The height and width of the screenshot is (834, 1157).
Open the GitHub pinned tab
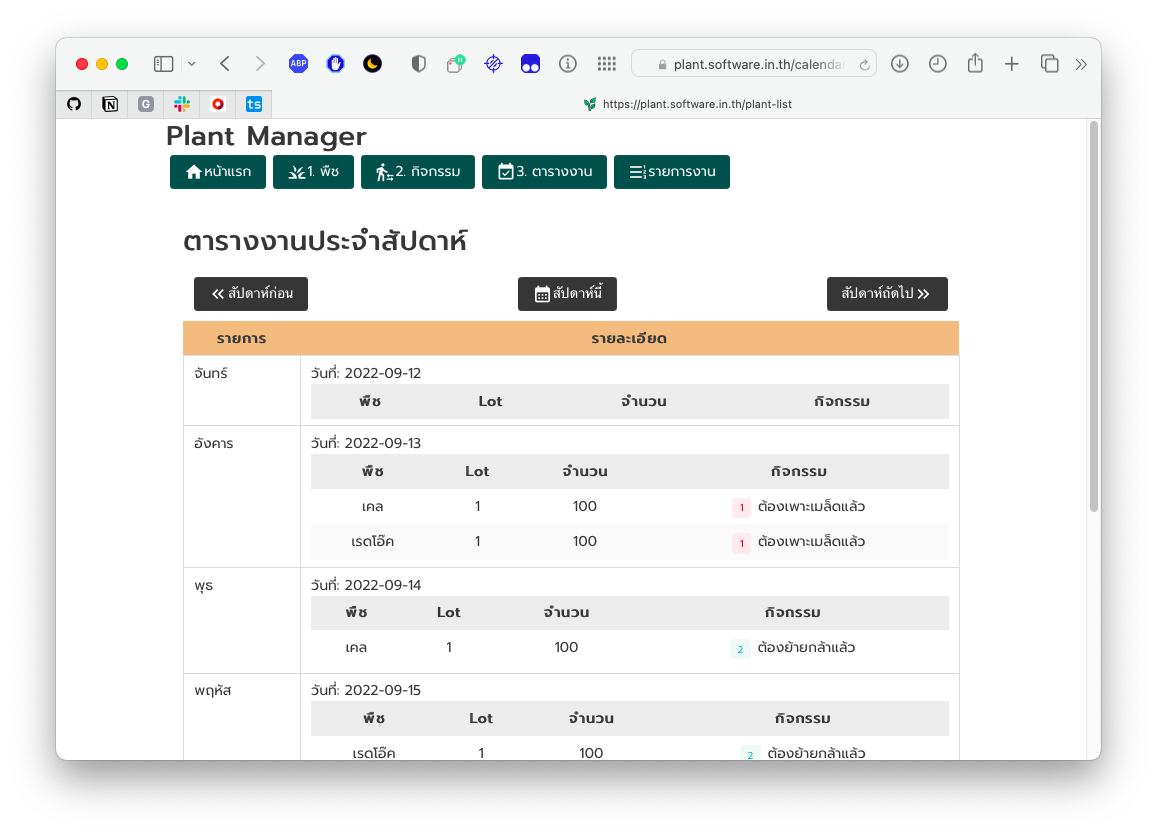[74, 104]
